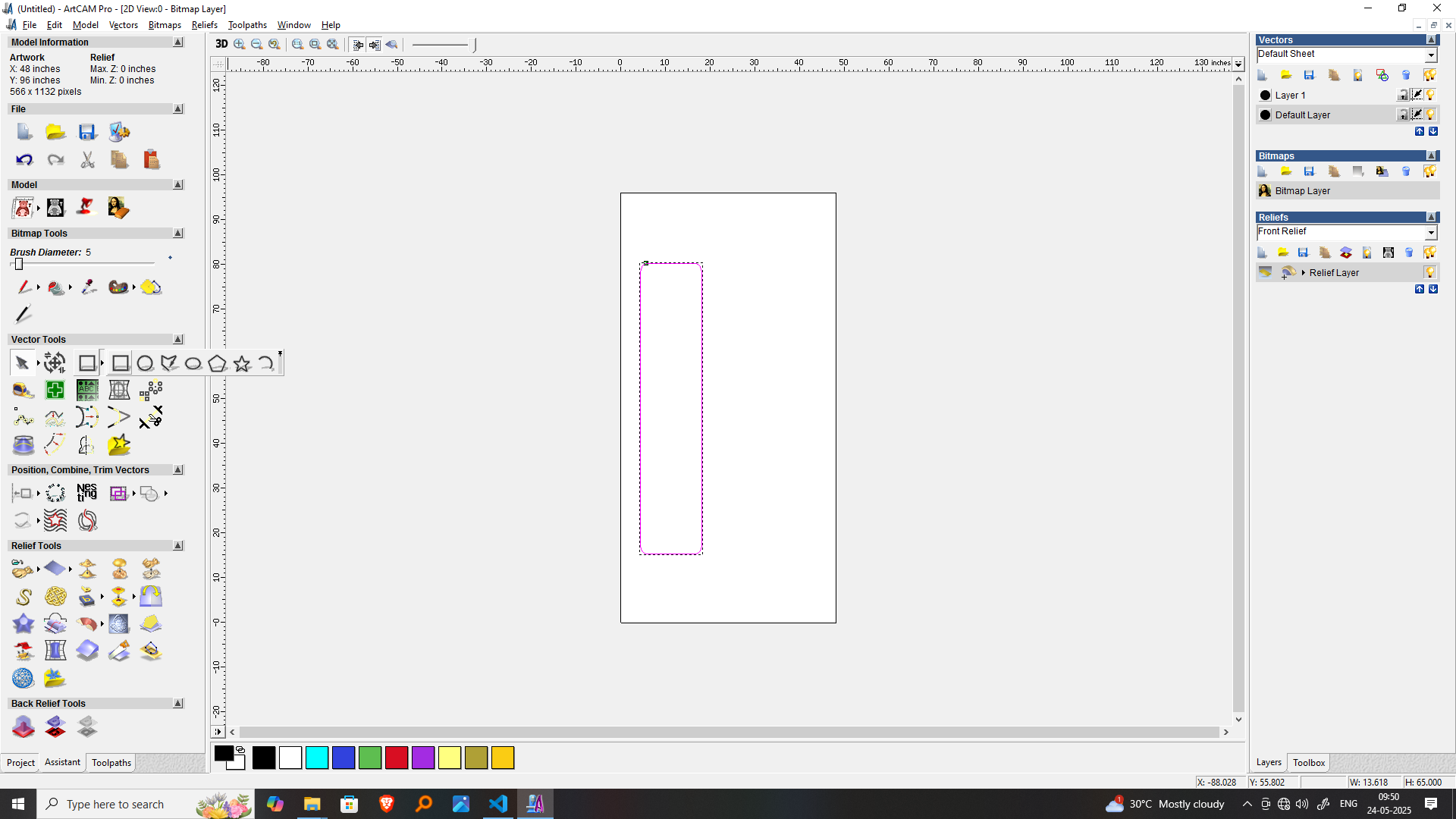Move vector layer up with arrow button
This screenshot has height=819, width=1456.
(x=1420, y=131)
